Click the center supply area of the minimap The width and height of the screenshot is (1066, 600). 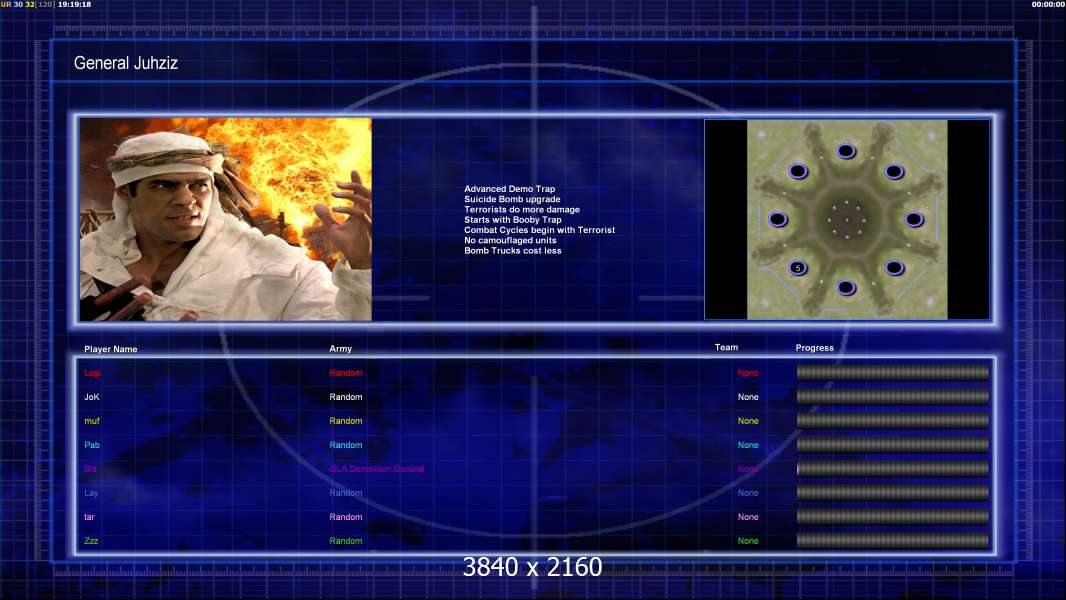(x=846, y=219)
